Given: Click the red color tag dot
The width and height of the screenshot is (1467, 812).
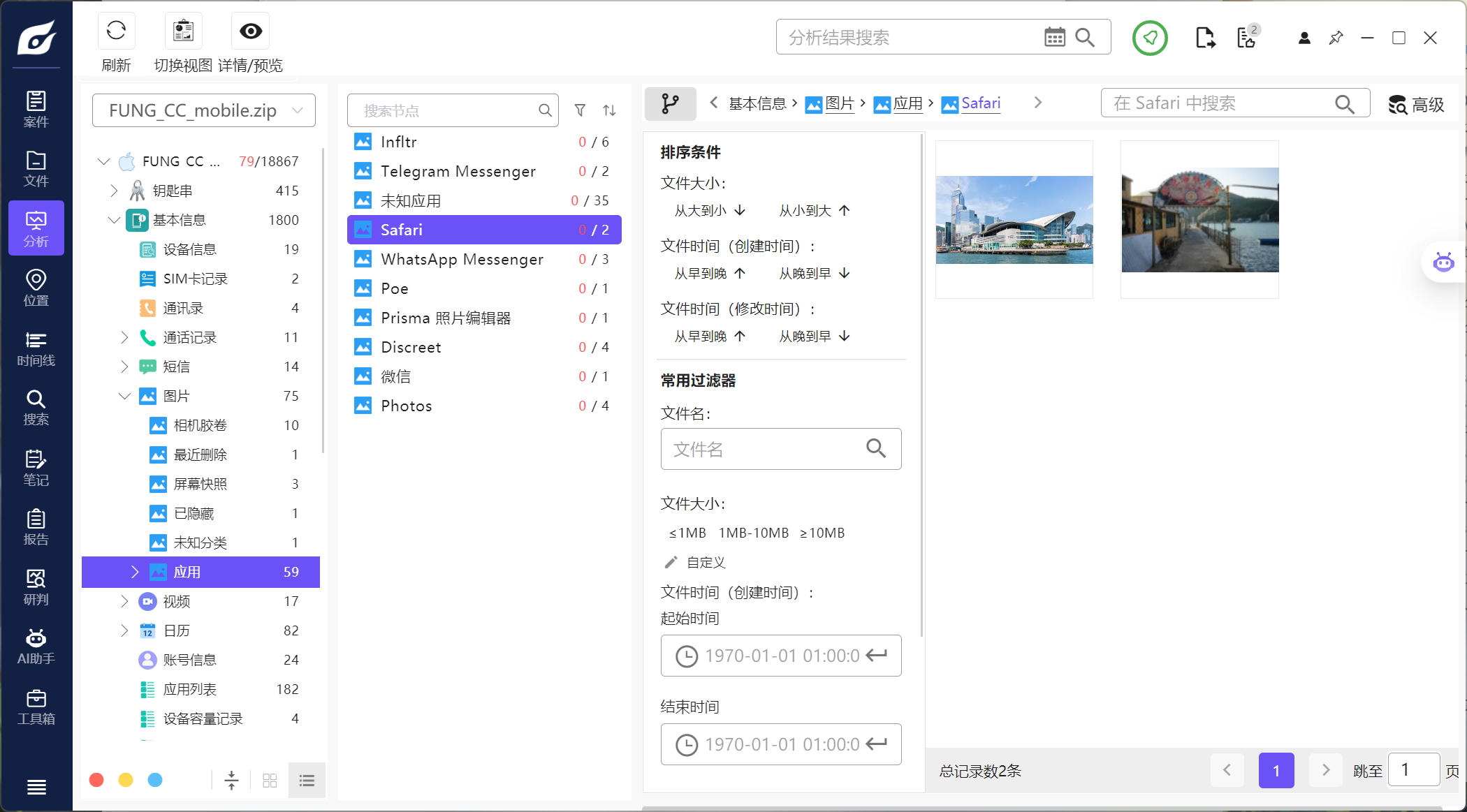Looking at the screenshot, I should [x=96, y=780].
